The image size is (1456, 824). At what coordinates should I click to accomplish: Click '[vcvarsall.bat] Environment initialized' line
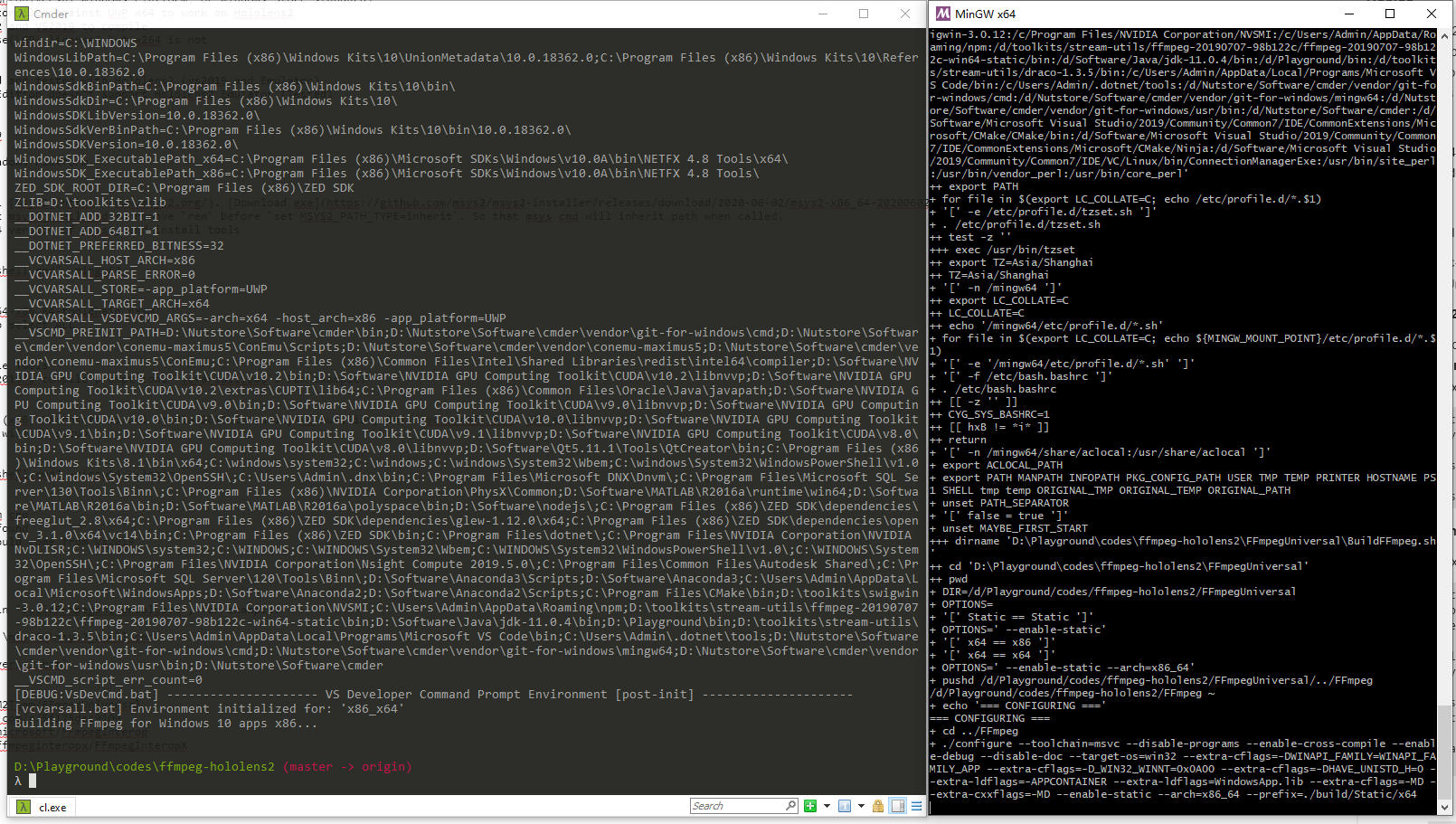[209, 709]
